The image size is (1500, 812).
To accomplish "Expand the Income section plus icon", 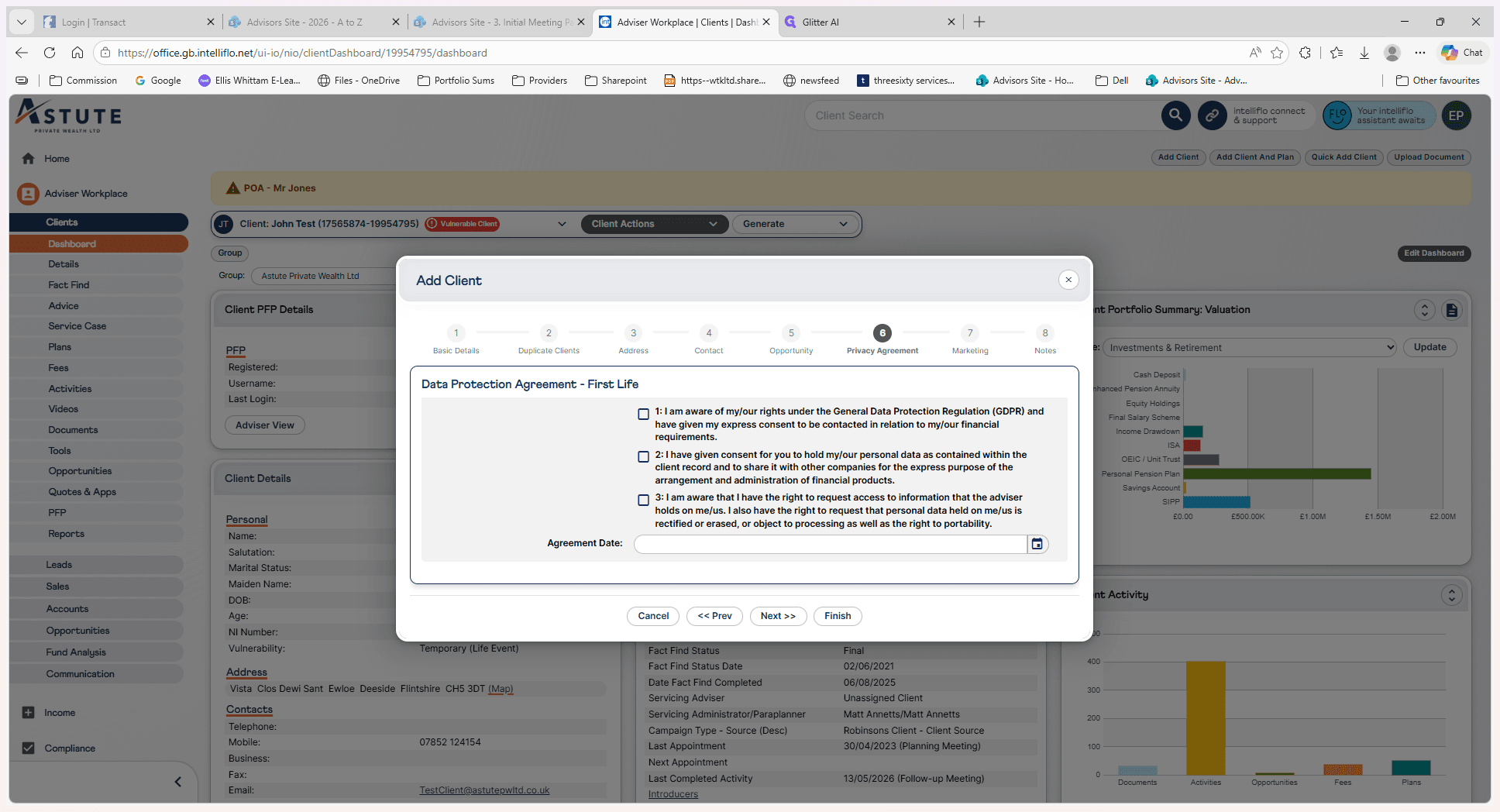I will click(29, 713).
